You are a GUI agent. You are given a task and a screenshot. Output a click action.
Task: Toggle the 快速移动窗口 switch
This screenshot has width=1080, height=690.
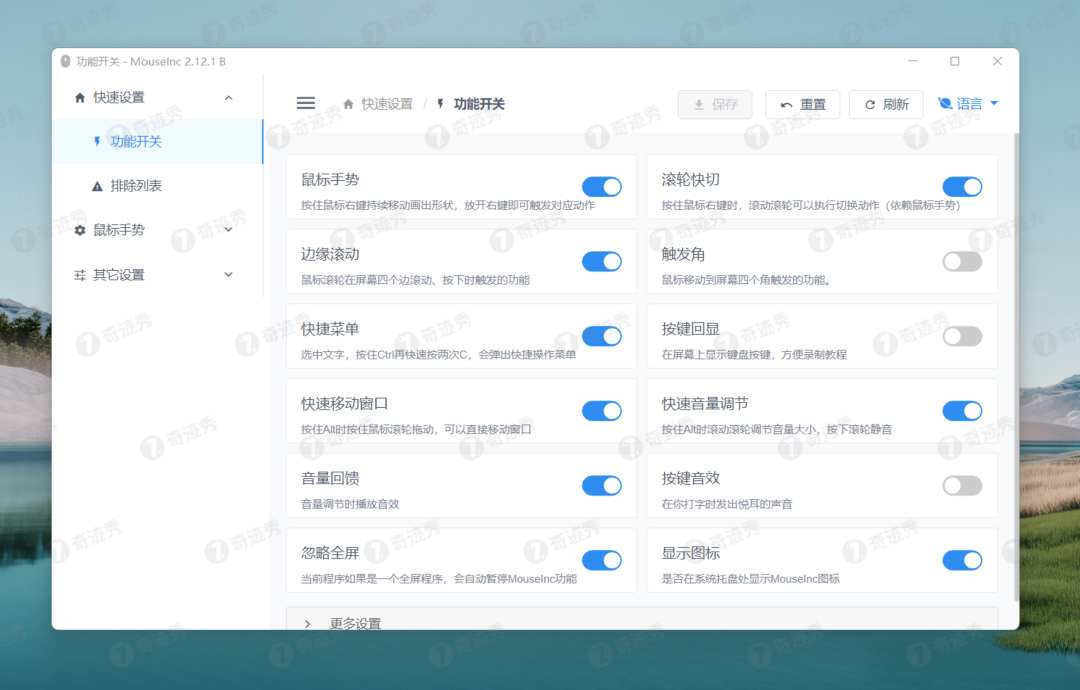602,411
